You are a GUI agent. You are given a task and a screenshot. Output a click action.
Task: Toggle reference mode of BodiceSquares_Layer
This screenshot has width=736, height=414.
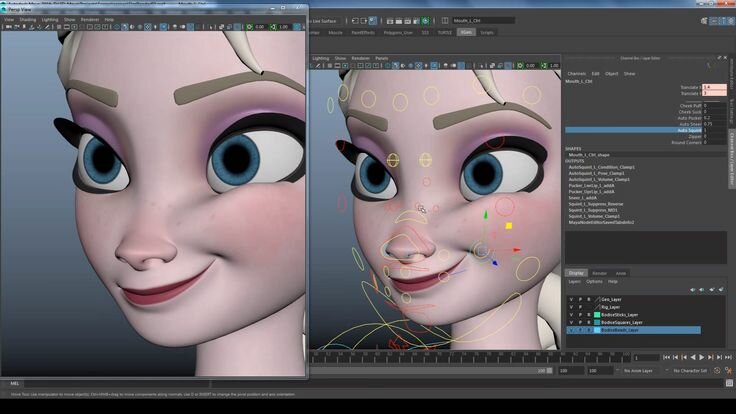point(589,322)
